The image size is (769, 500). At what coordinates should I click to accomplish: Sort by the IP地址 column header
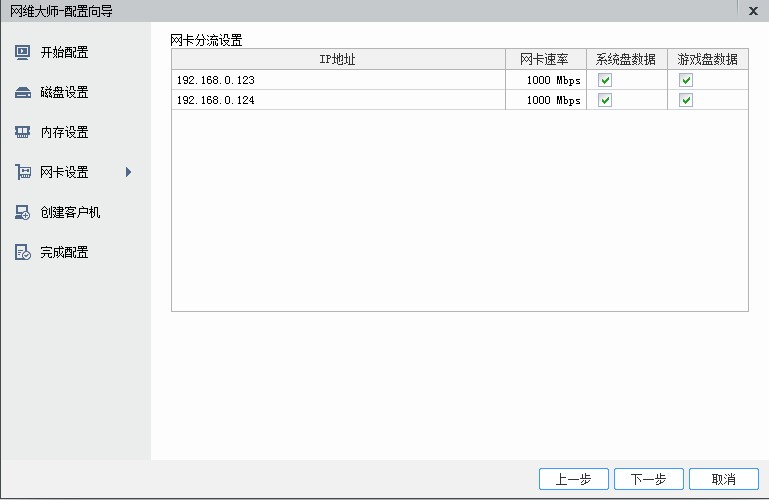tap(338, 59)
